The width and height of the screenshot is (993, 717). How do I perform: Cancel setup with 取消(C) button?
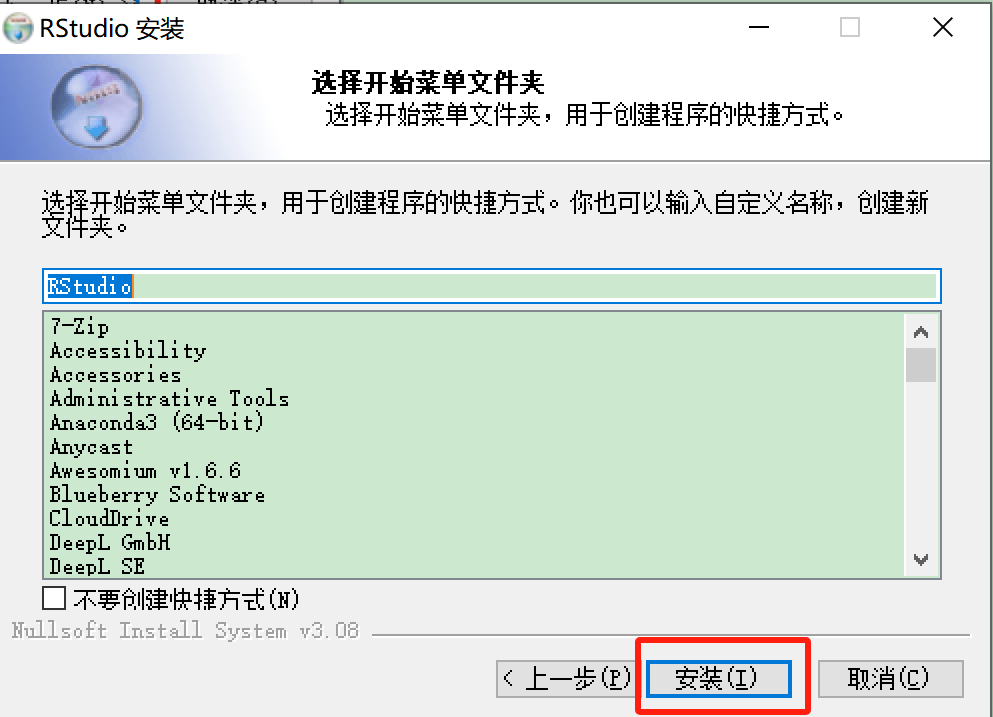pyautogui.click(x=890, y=678)
